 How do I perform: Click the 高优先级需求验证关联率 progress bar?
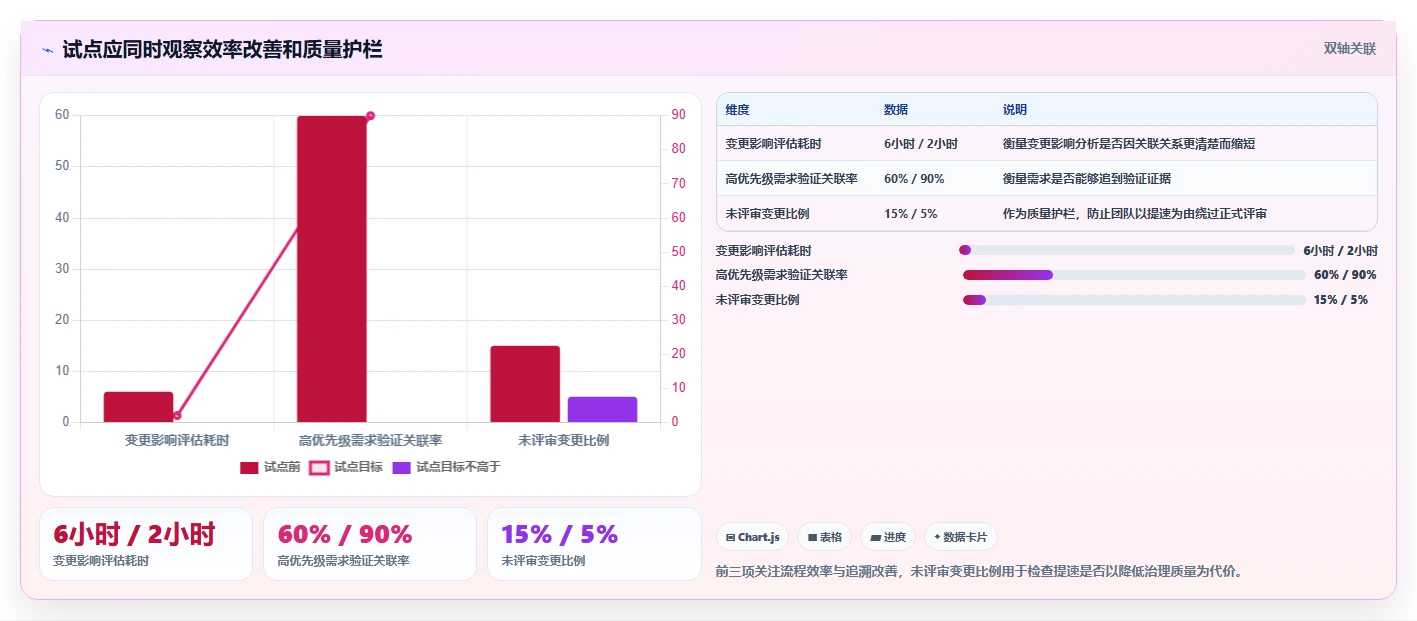(x=1134, y=275)
